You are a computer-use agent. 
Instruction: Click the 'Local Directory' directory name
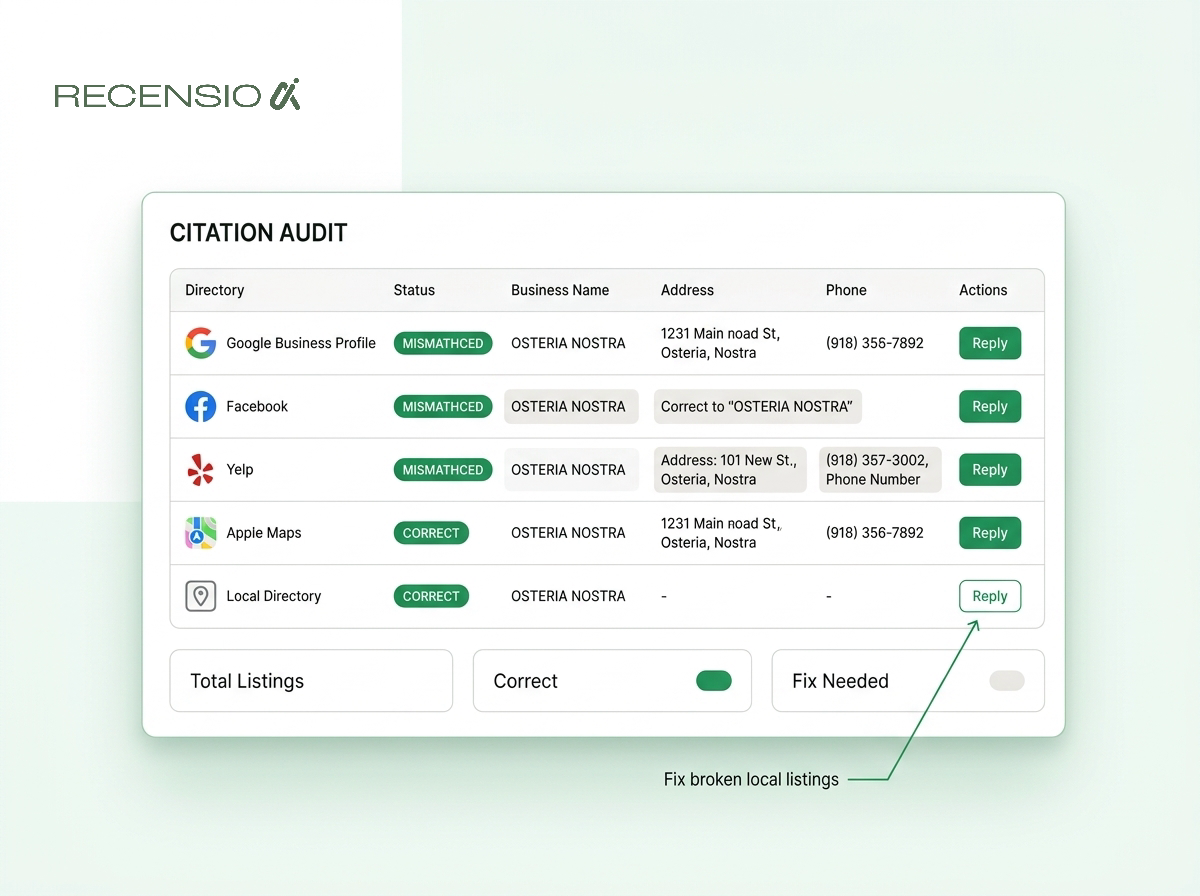pos(274,596)
